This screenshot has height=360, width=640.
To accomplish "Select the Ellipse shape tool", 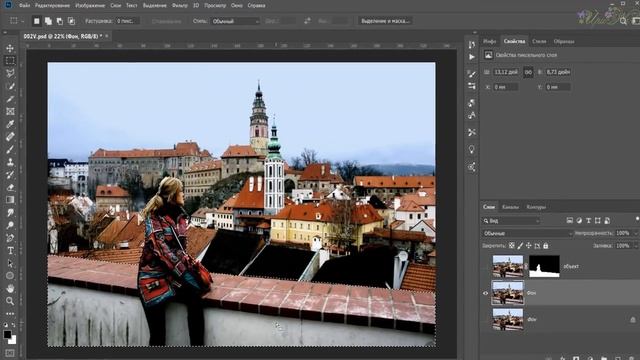I will [10, 276].
